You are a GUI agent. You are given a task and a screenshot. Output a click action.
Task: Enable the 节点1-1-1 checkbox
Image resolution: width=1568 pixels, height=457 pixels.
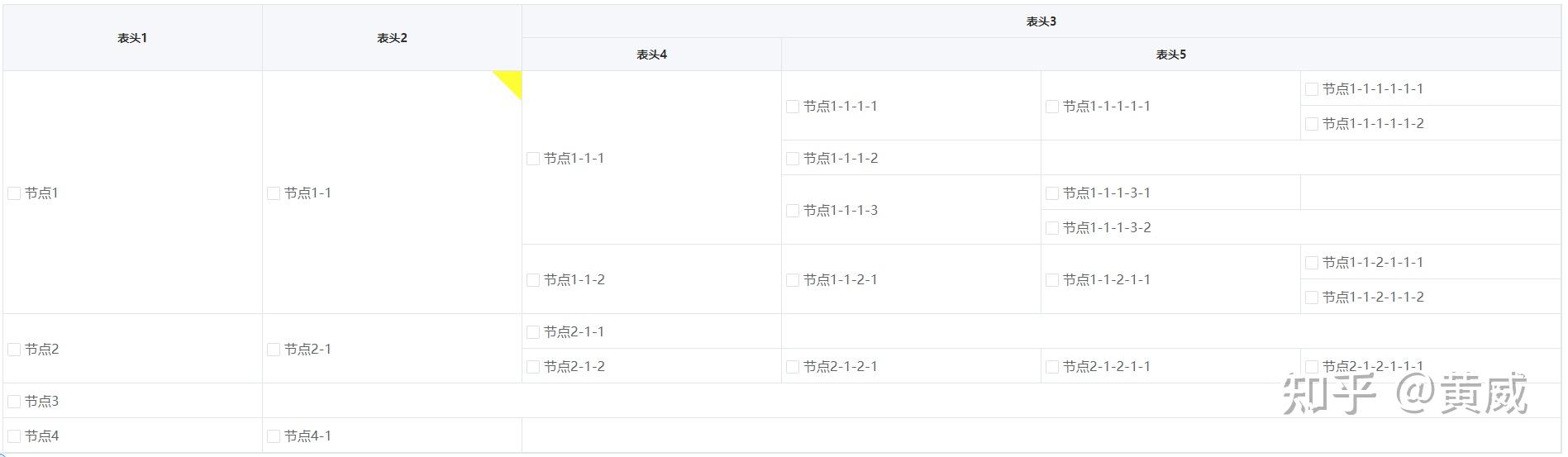click(x=533, y=159)
